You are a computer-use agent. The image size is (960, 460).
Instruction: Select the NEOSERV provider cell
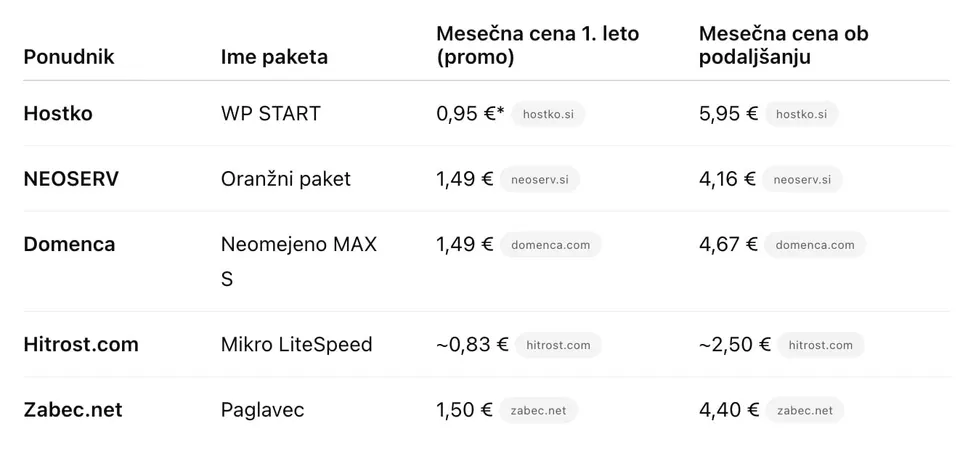point(71,179)
